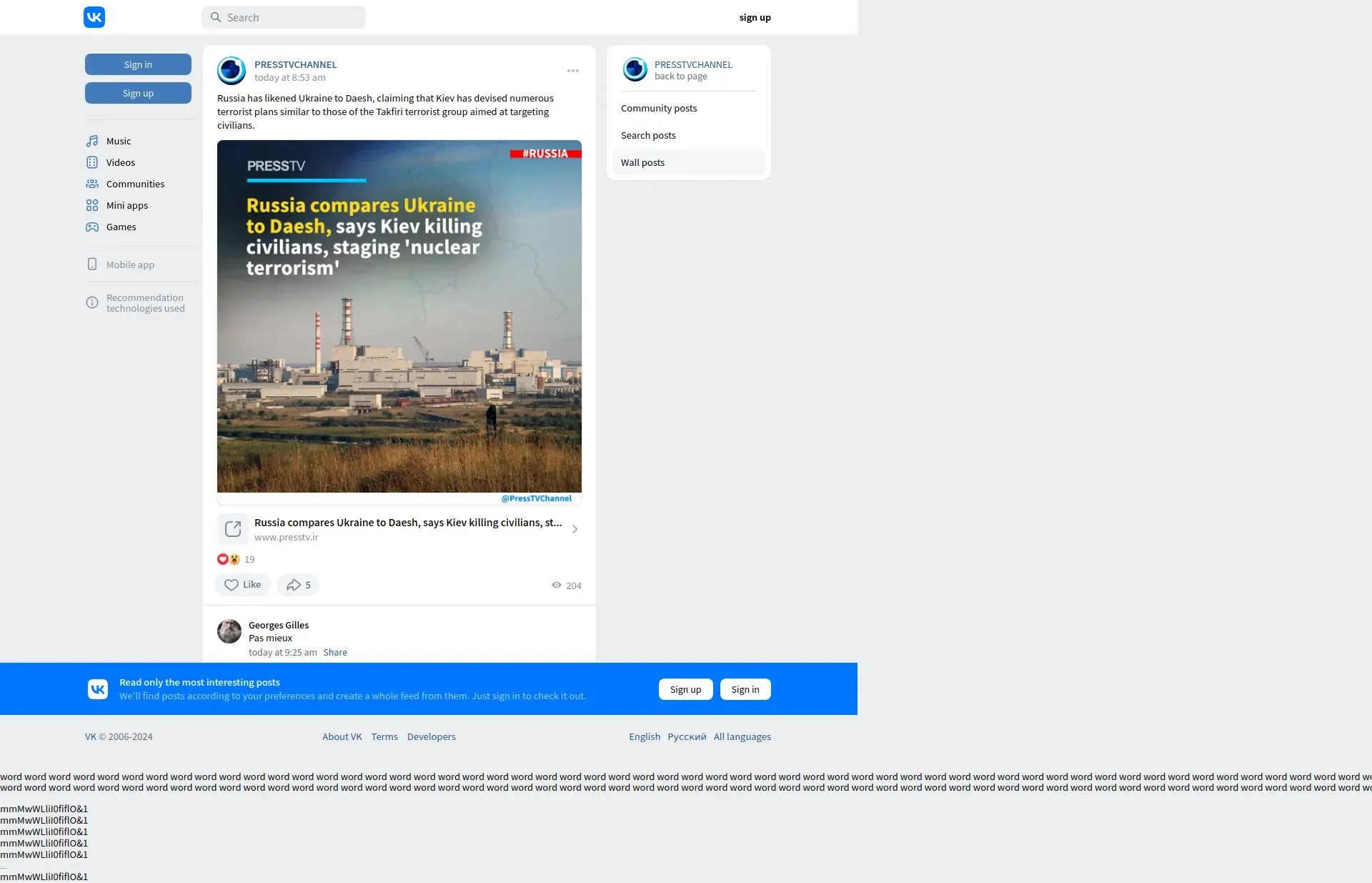Click the Games controller icon
1372x883 pixels.
point(92,227)
